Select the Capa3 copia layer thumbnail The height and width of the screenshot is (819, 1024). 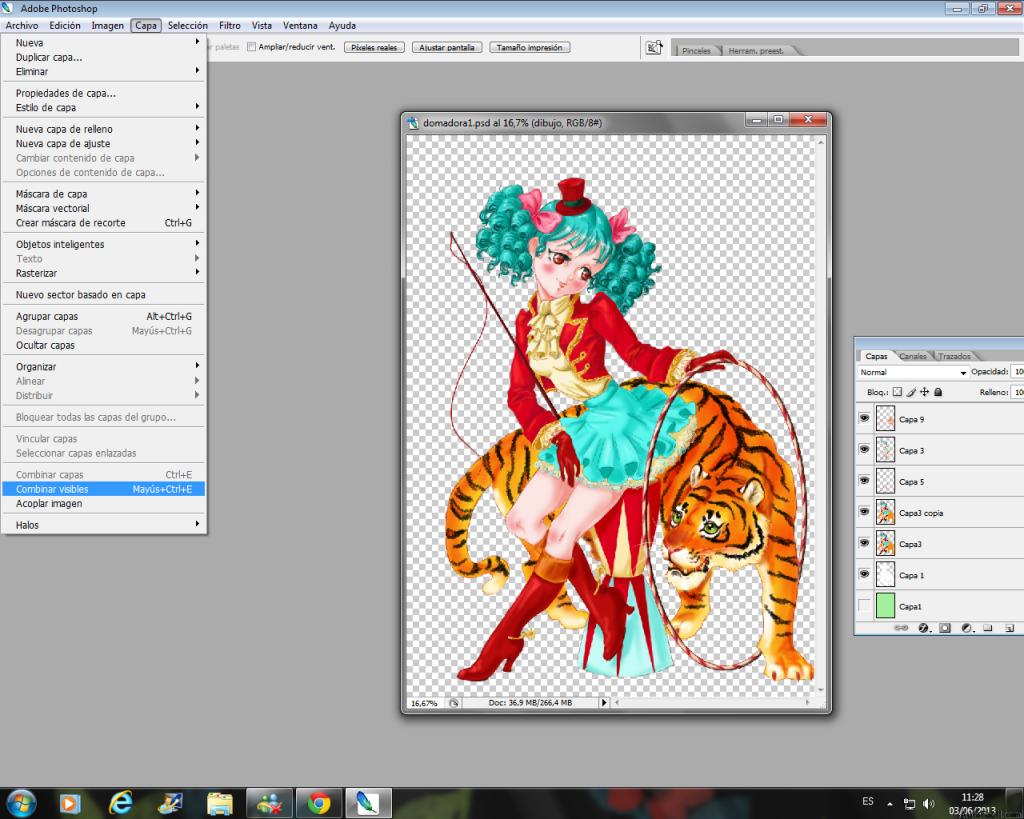point(885,512)
